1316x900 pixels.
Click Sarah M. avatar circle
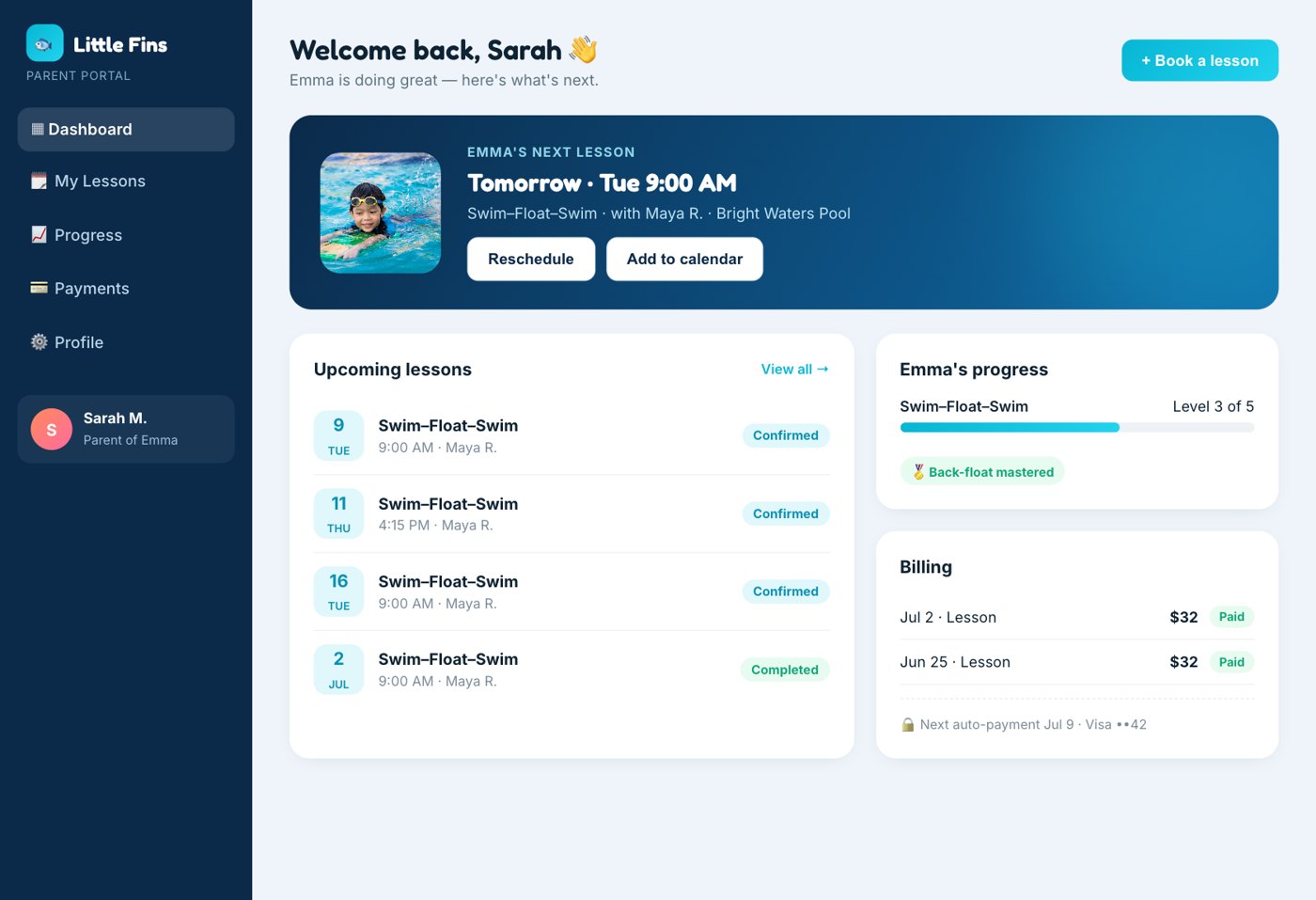52,429
